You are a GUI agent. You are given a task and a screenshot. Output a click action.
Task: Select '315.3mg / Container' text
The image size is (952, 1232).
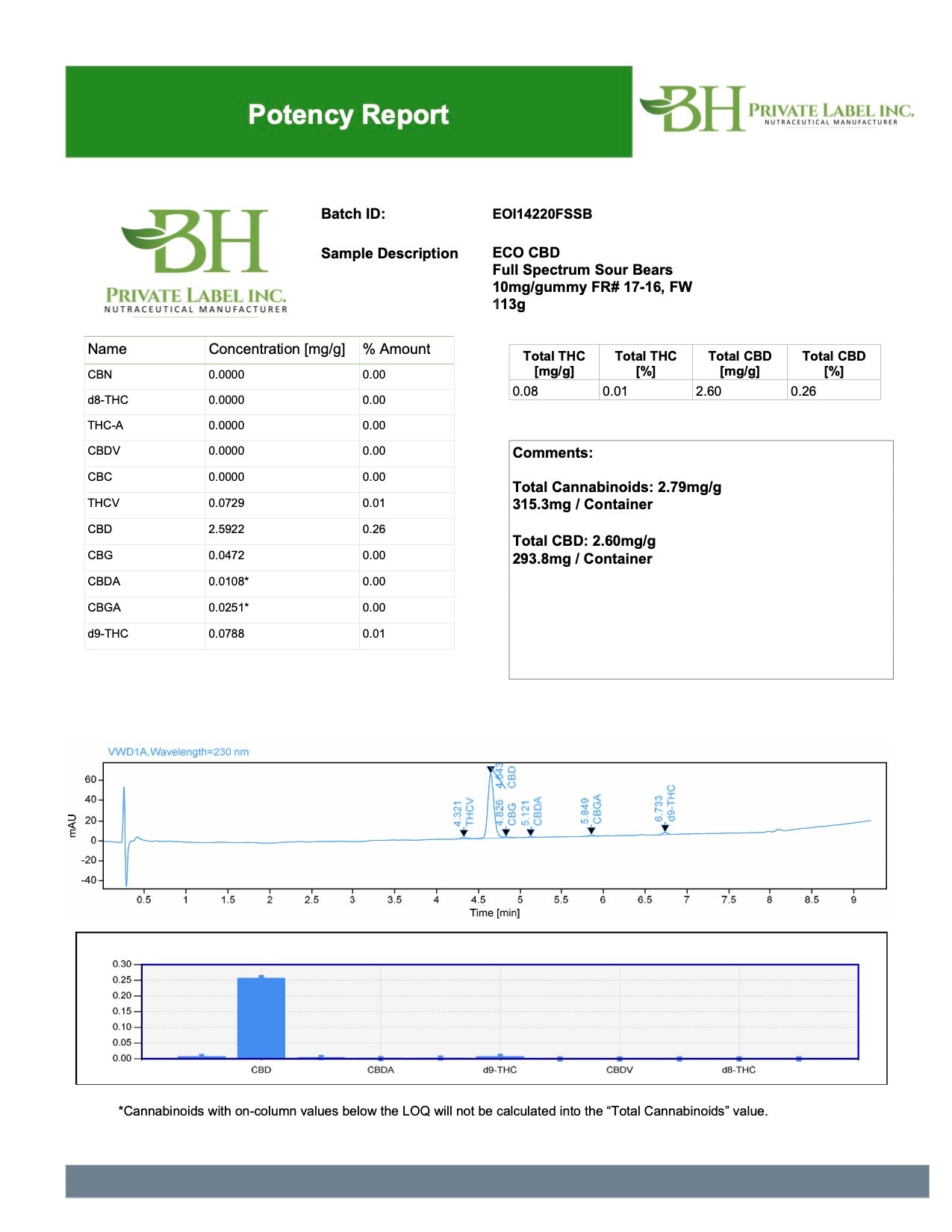582,505
